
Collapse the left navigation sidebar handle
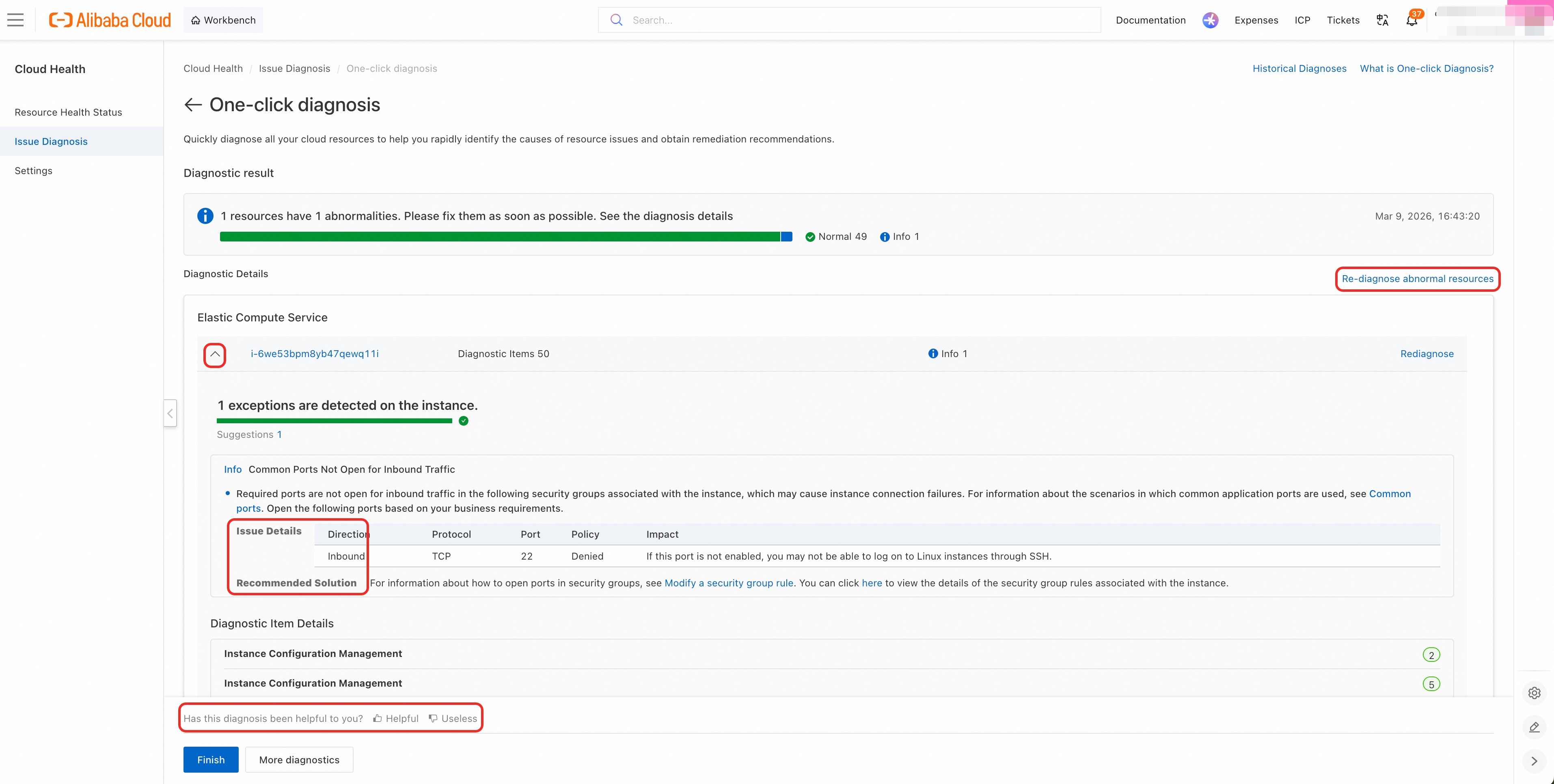[x=170, y=413]
